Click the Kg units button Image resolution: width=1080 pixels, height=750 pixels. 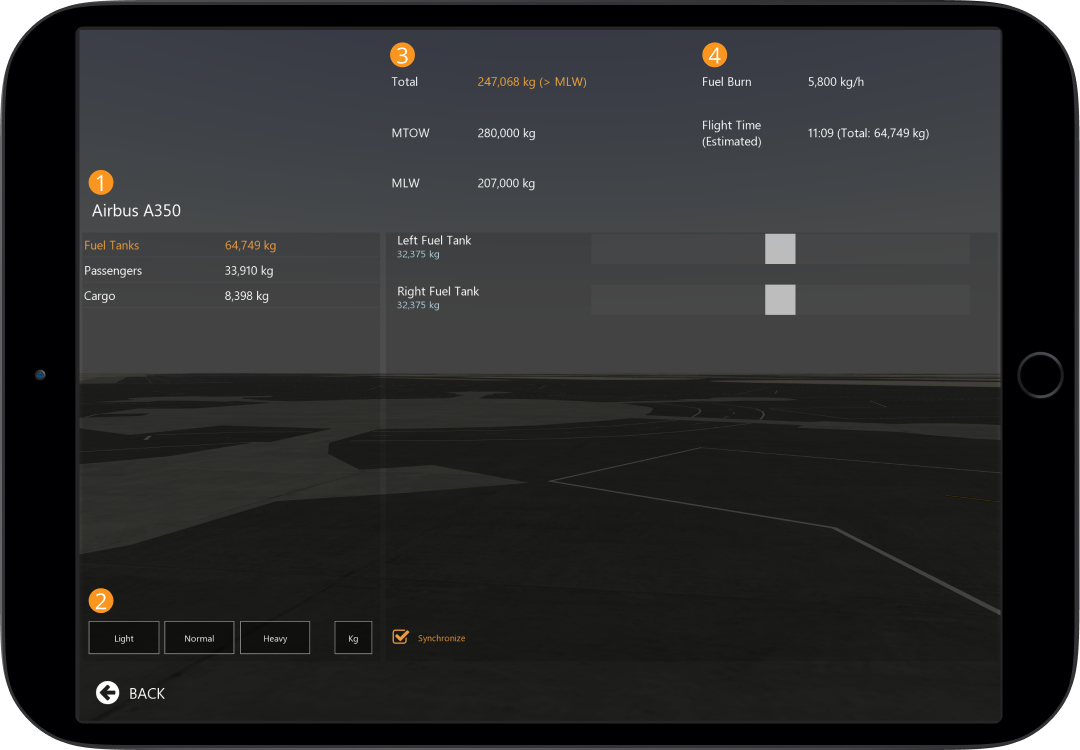(x=353, y=637)
